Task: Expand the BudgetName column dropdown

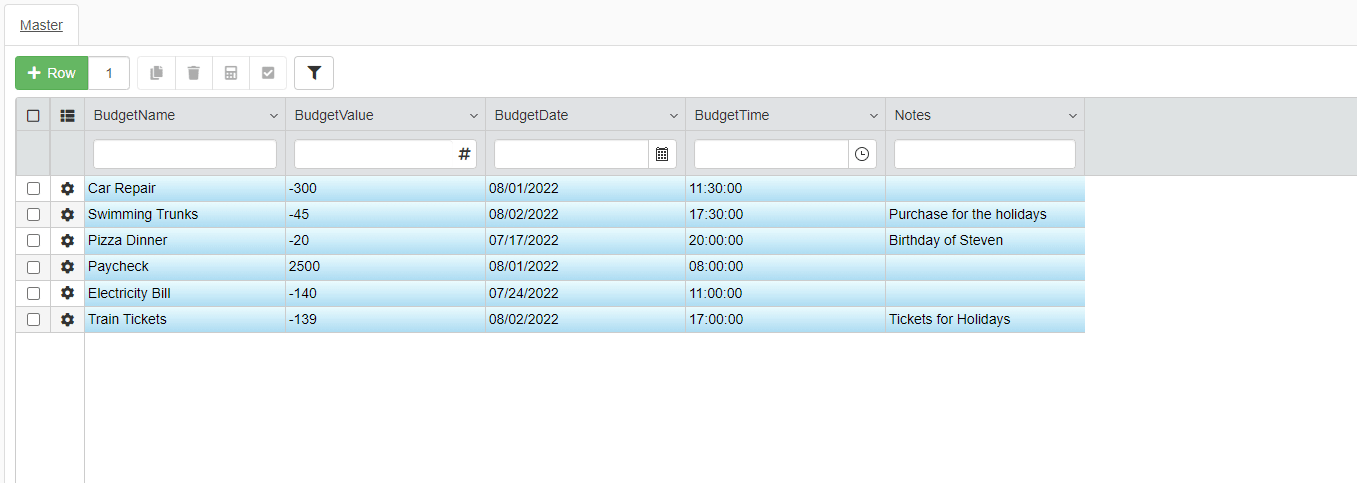Action: click(x=273, y=116)
